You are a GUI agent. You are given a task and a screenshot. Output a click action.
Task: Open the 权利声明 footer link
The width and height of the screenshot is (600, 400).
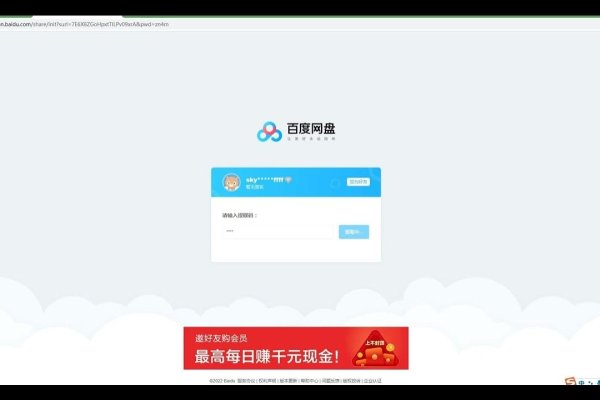click(267, 381)
